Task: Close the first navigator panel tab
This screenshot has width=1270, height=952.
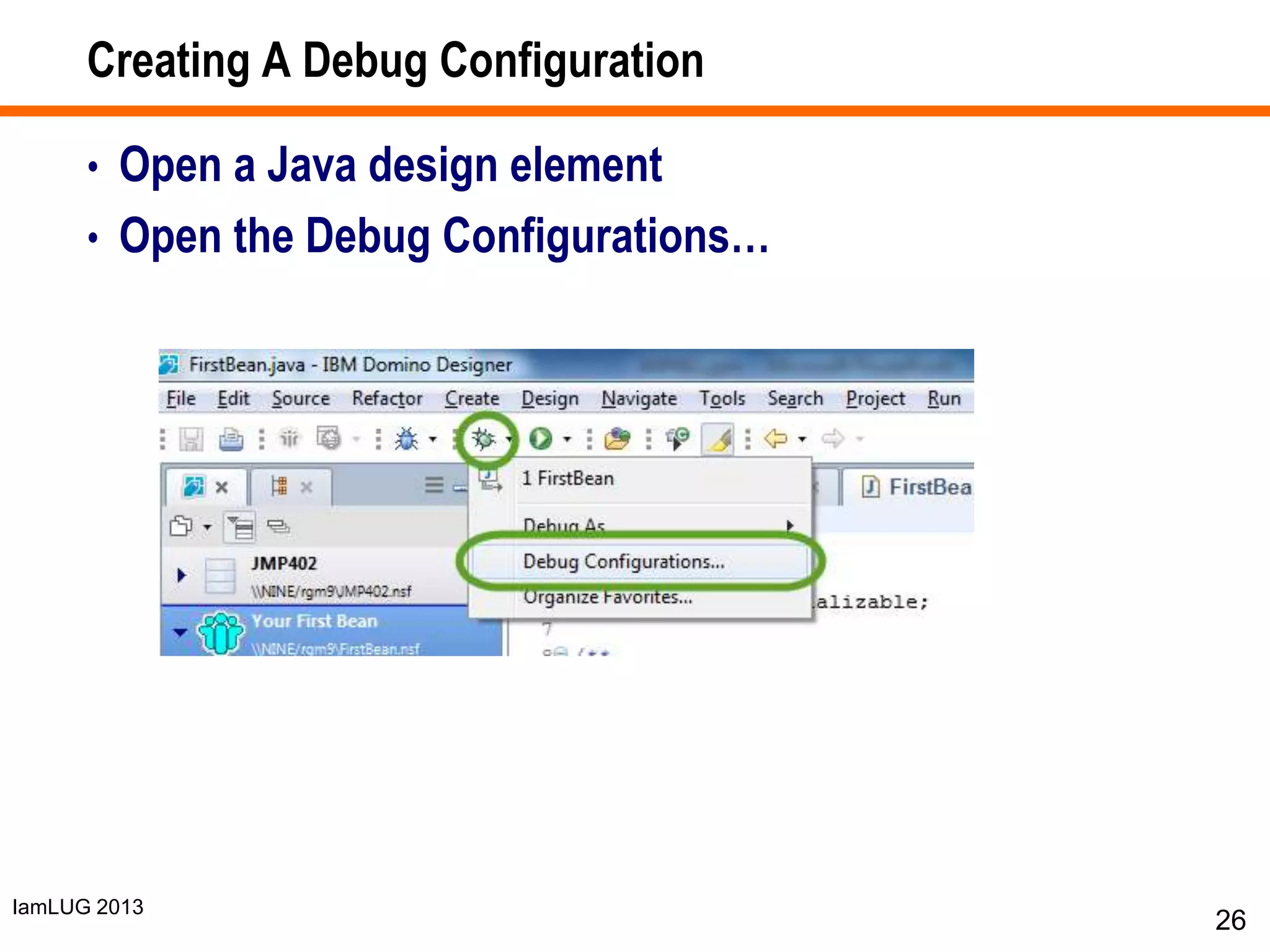Action: pyautogui.click(x=221, y=487)
